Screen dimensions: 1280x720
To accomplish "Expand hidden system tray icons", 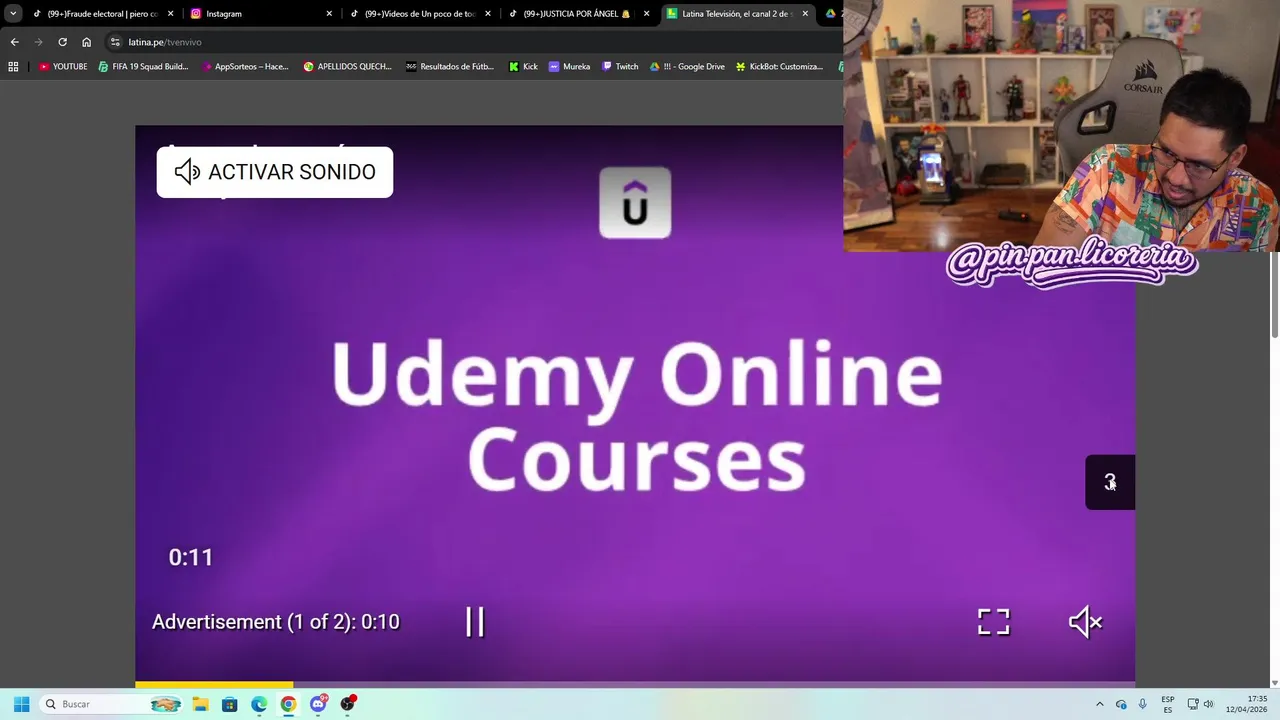I will pos(1099,704).
